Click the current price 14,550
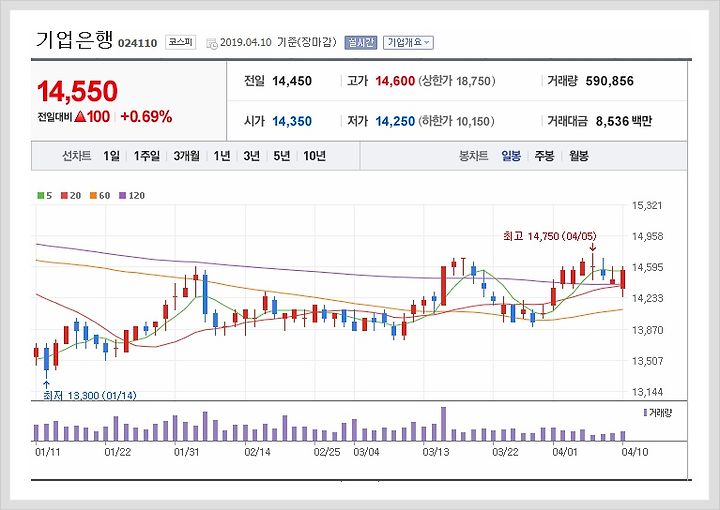Image resolution: width=720 pixels, height=510 pixels. tap(78, 91)
